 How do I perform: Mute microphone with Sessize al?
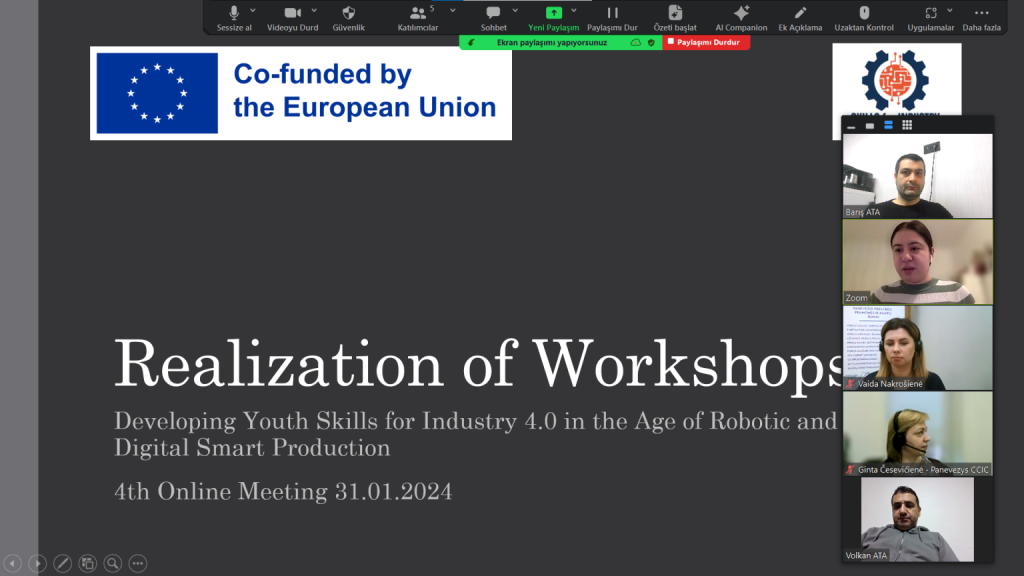234,13
